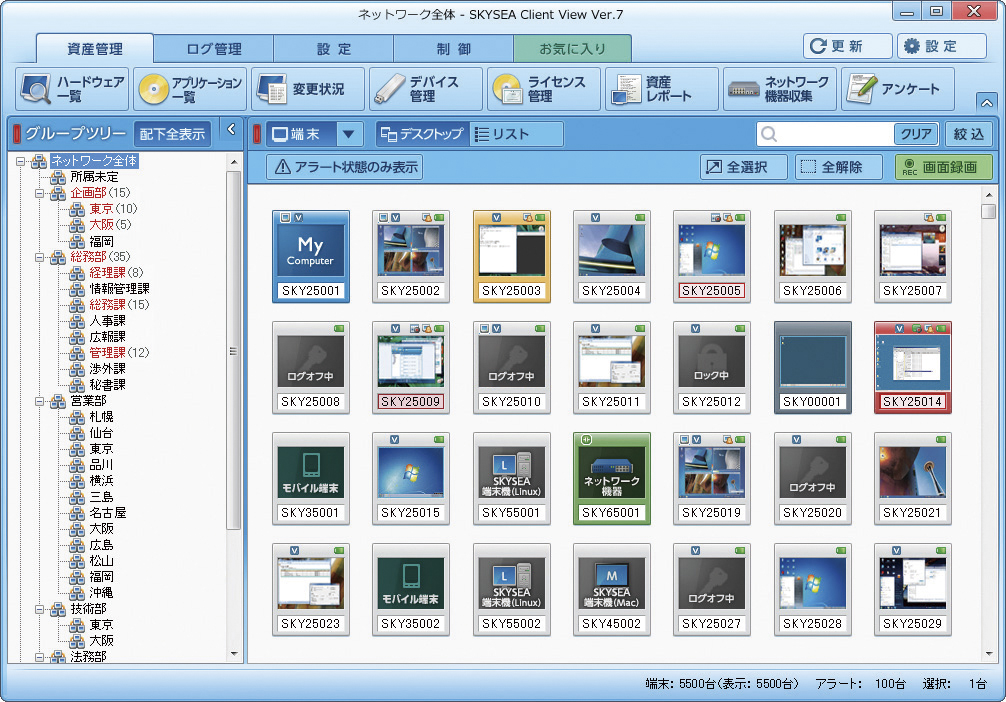
Task: Click the thumbnail area vertical scrollbar
Action: 988,400
